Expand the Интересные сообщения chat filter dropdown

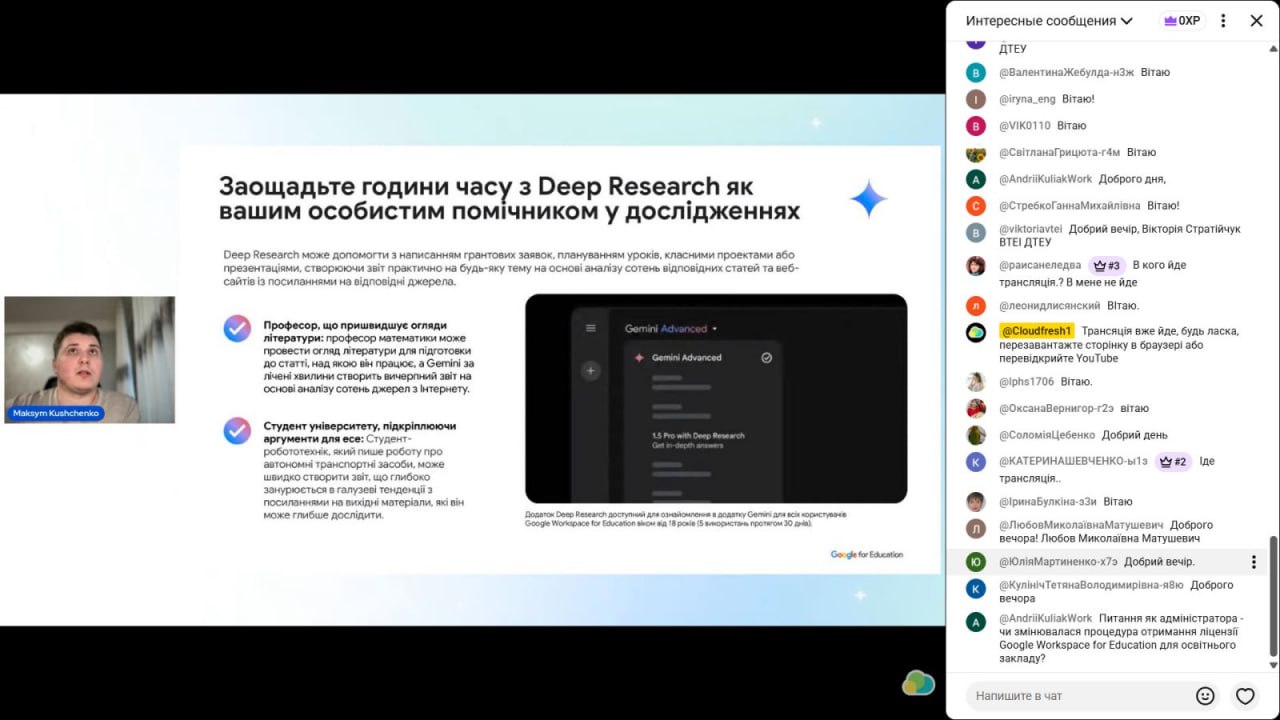click(1127, 21)
